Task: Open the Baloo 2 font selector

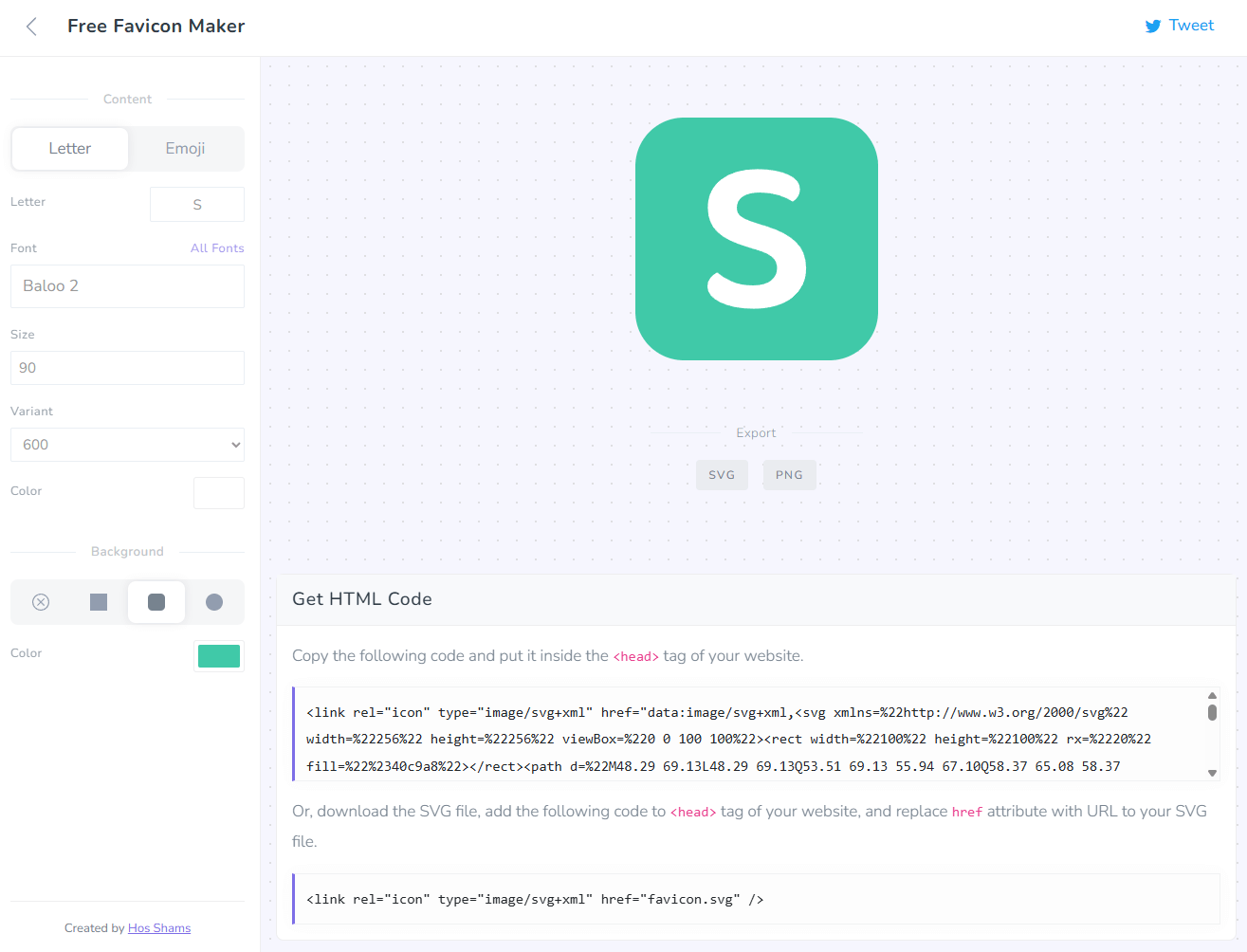Action: [x=127, y=286]
